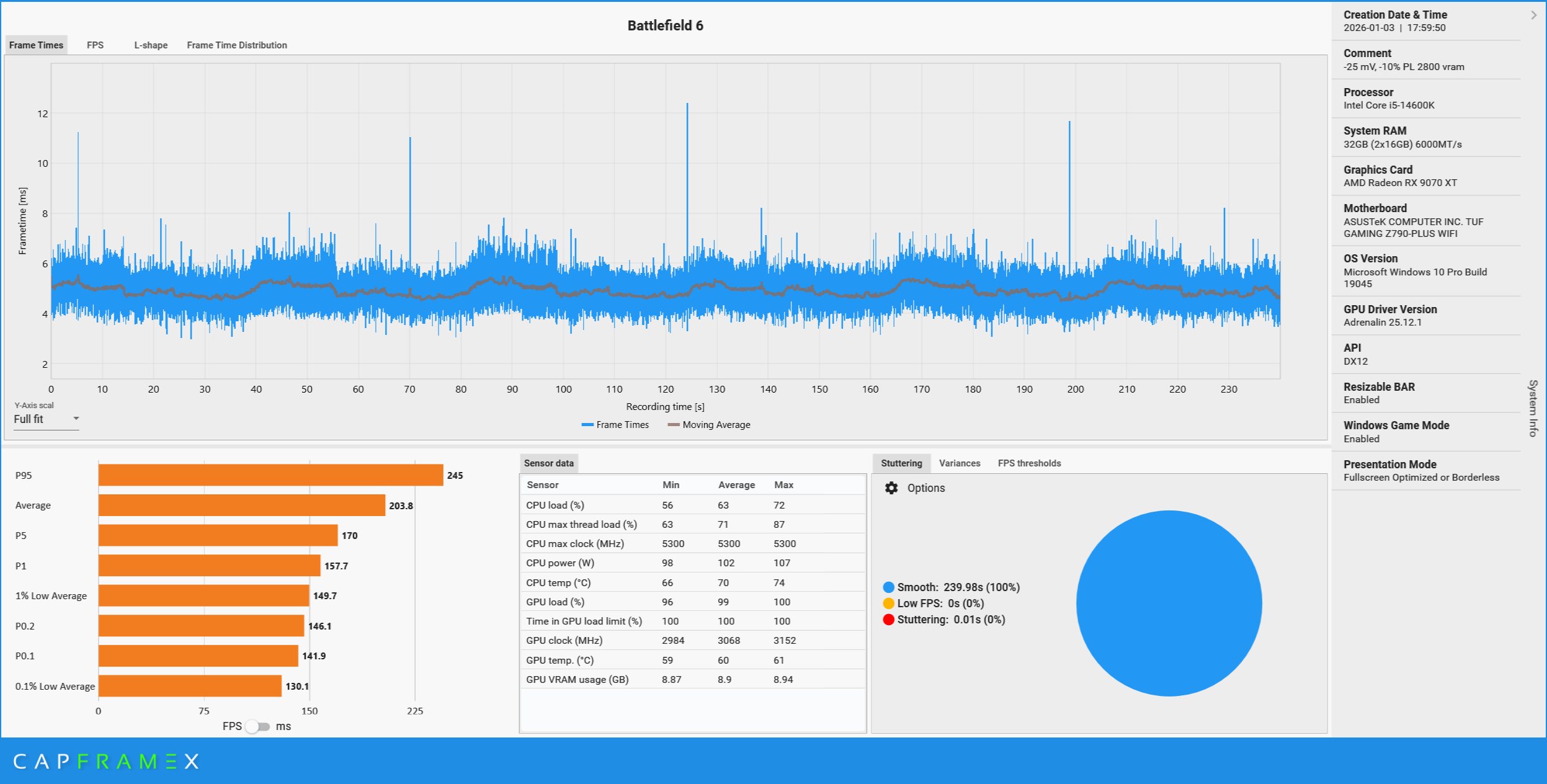Viewport: 1547px width, 784px height.
Task: Open the L-shape tab
Action: (x=151, y=45)
